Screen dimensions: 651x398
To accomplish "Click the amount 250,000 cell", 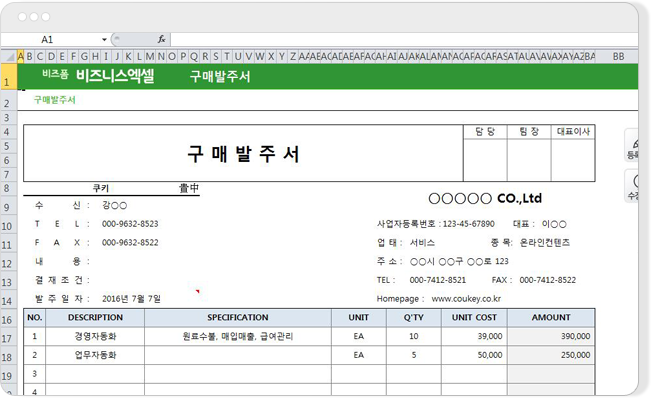I will pos(551,355).
